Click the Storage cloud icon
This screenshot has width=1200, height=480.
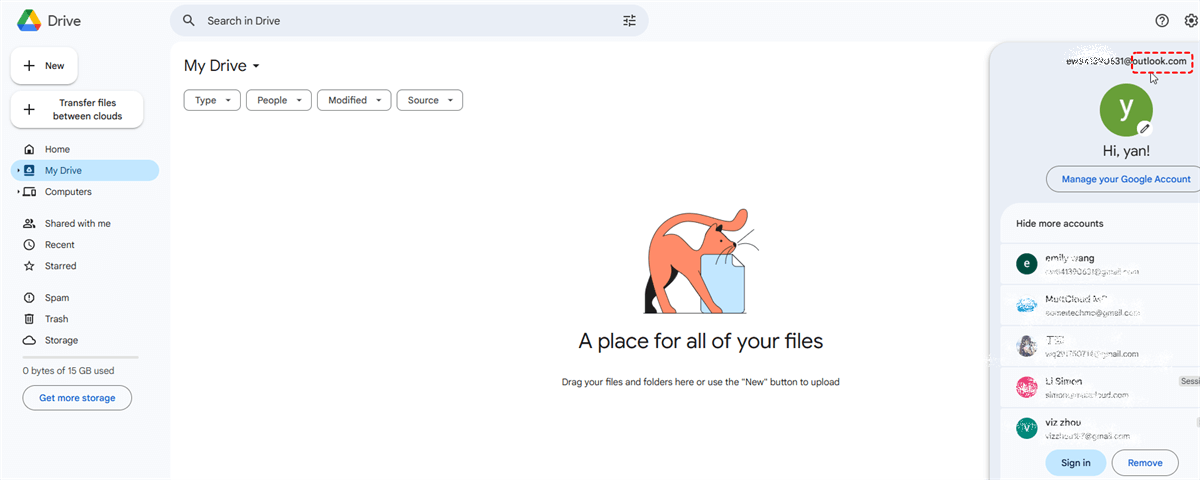[29, 340]
